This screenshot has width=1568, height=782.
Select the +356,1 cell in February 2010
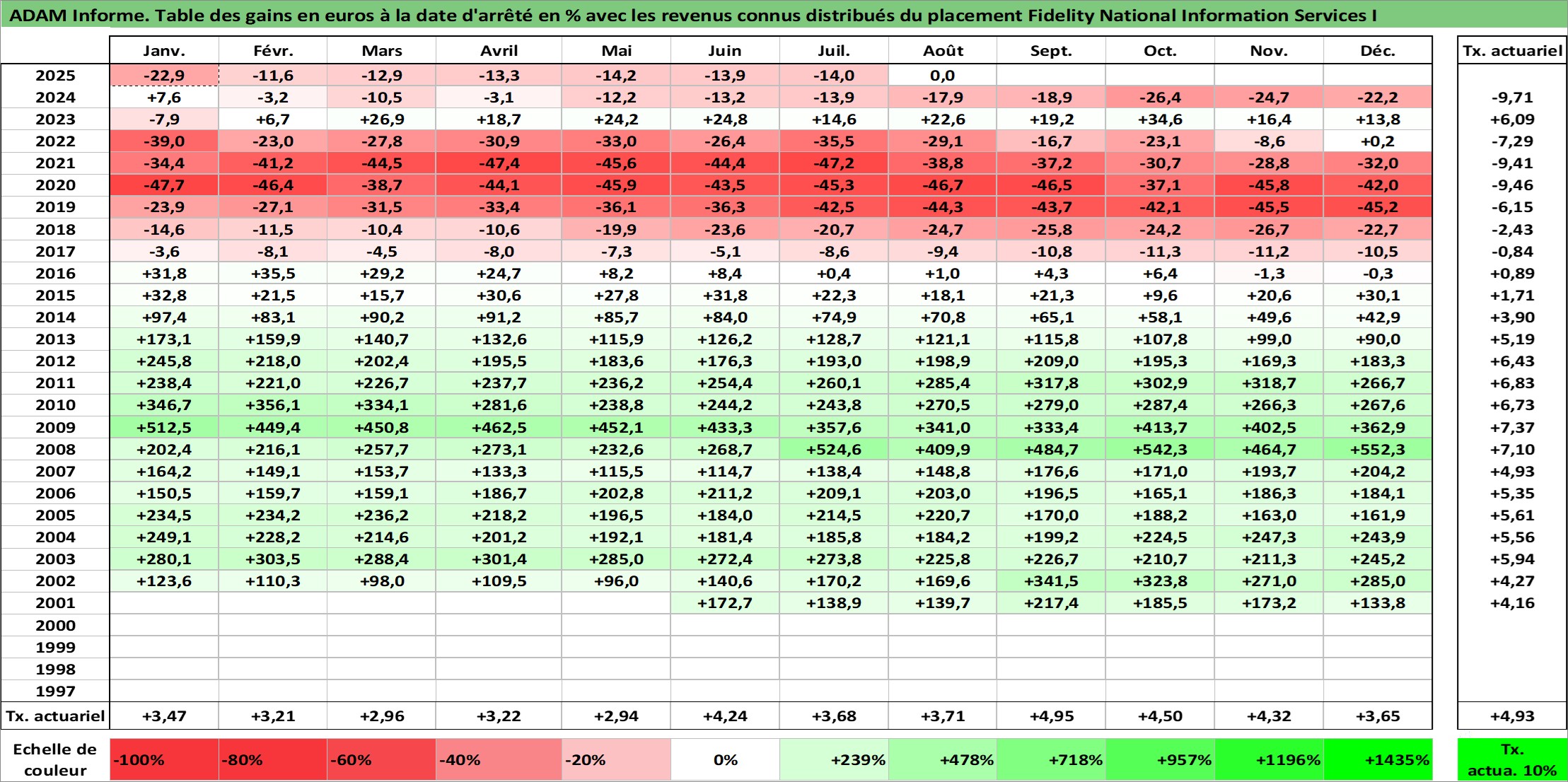(273, 405)
